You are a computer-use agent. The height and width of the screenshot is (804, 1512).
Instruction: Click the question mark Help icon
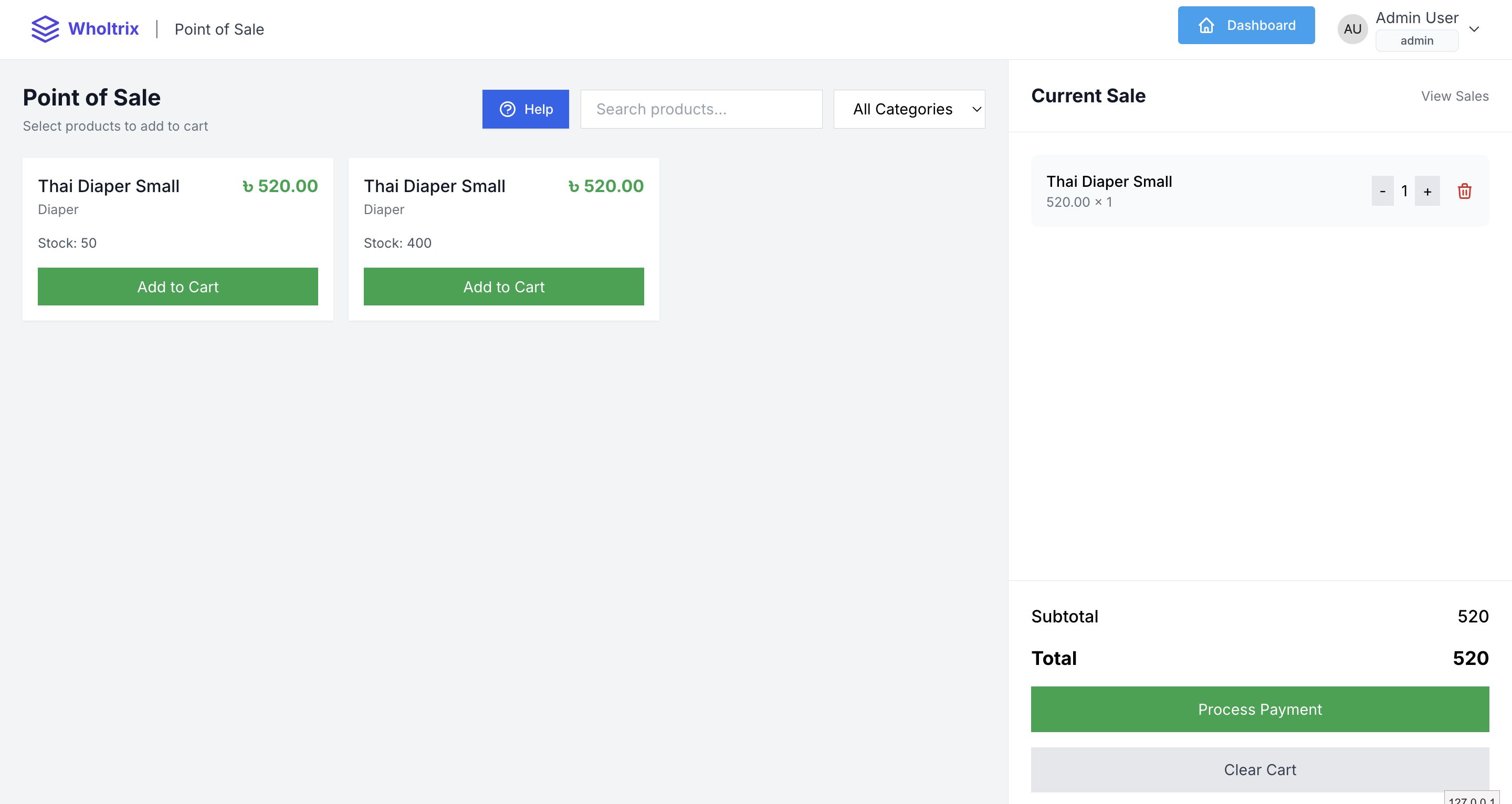507,109
